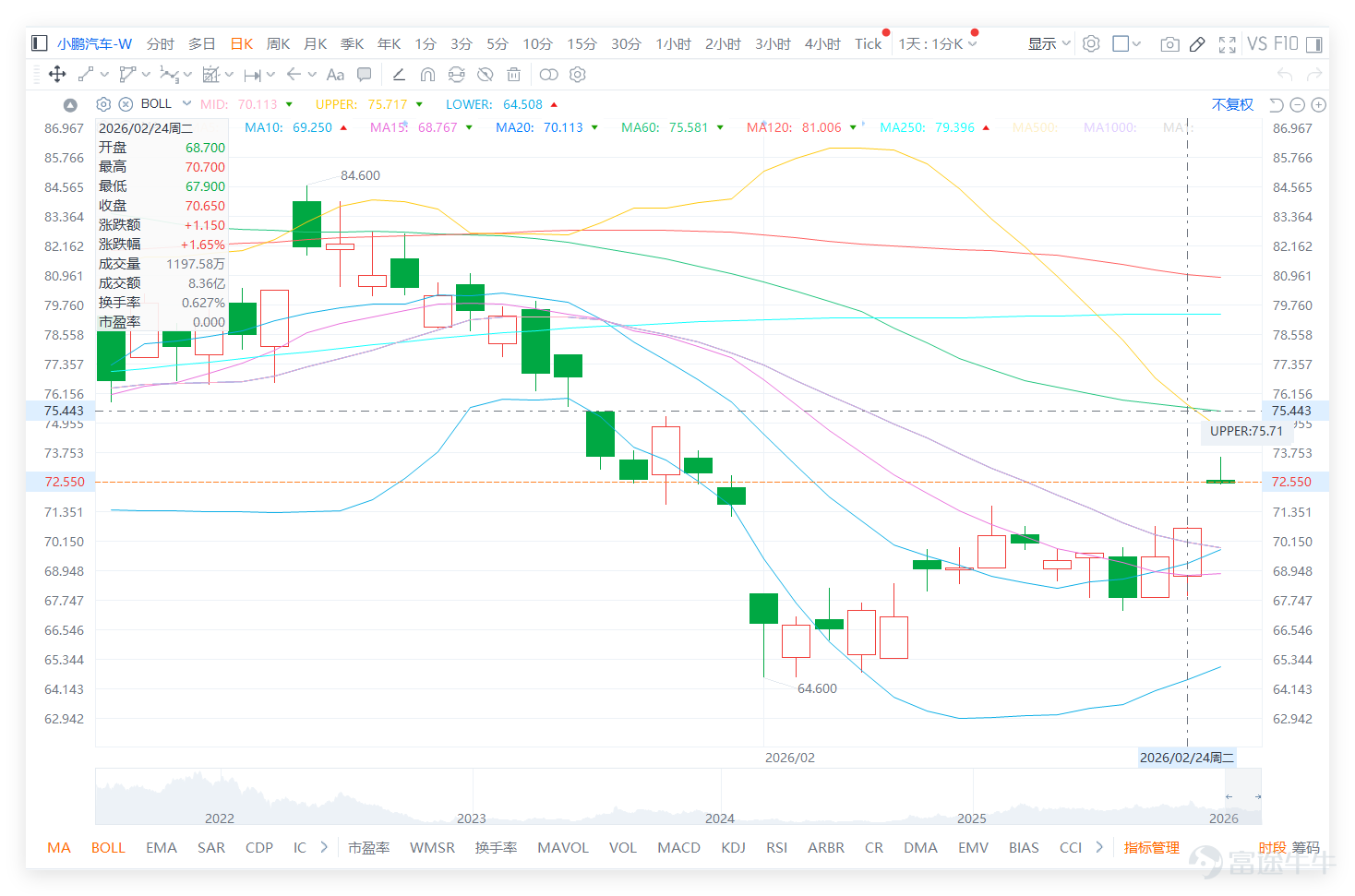Viewport: 1355px width, 896px height.
Task: Select the comment bubble annotation tool
Action: coord(365,75)
